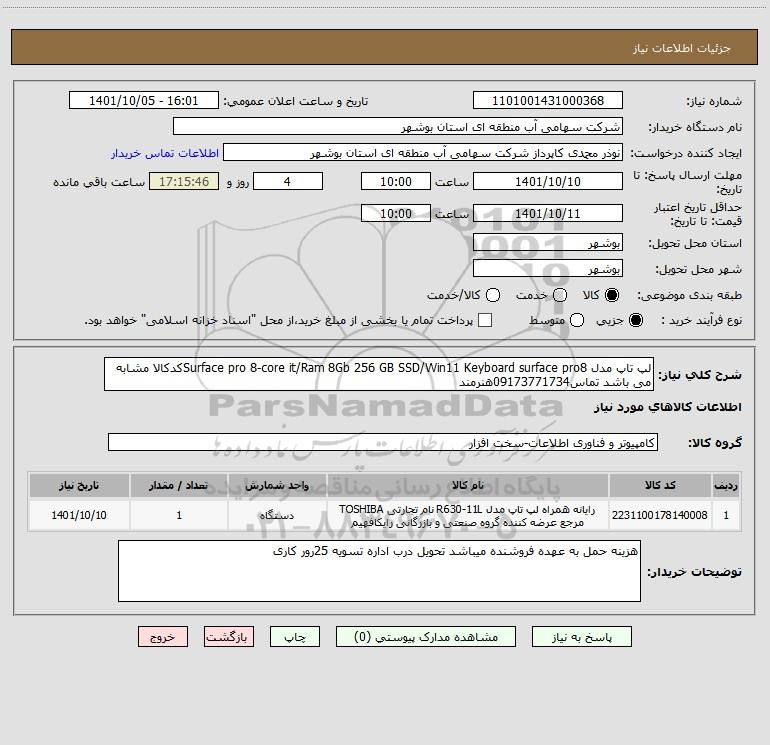Click the response deadline date 1401/10/10 field
Image resolution: width=770 pixels, height=745 pixels.
tap(548, 182)
